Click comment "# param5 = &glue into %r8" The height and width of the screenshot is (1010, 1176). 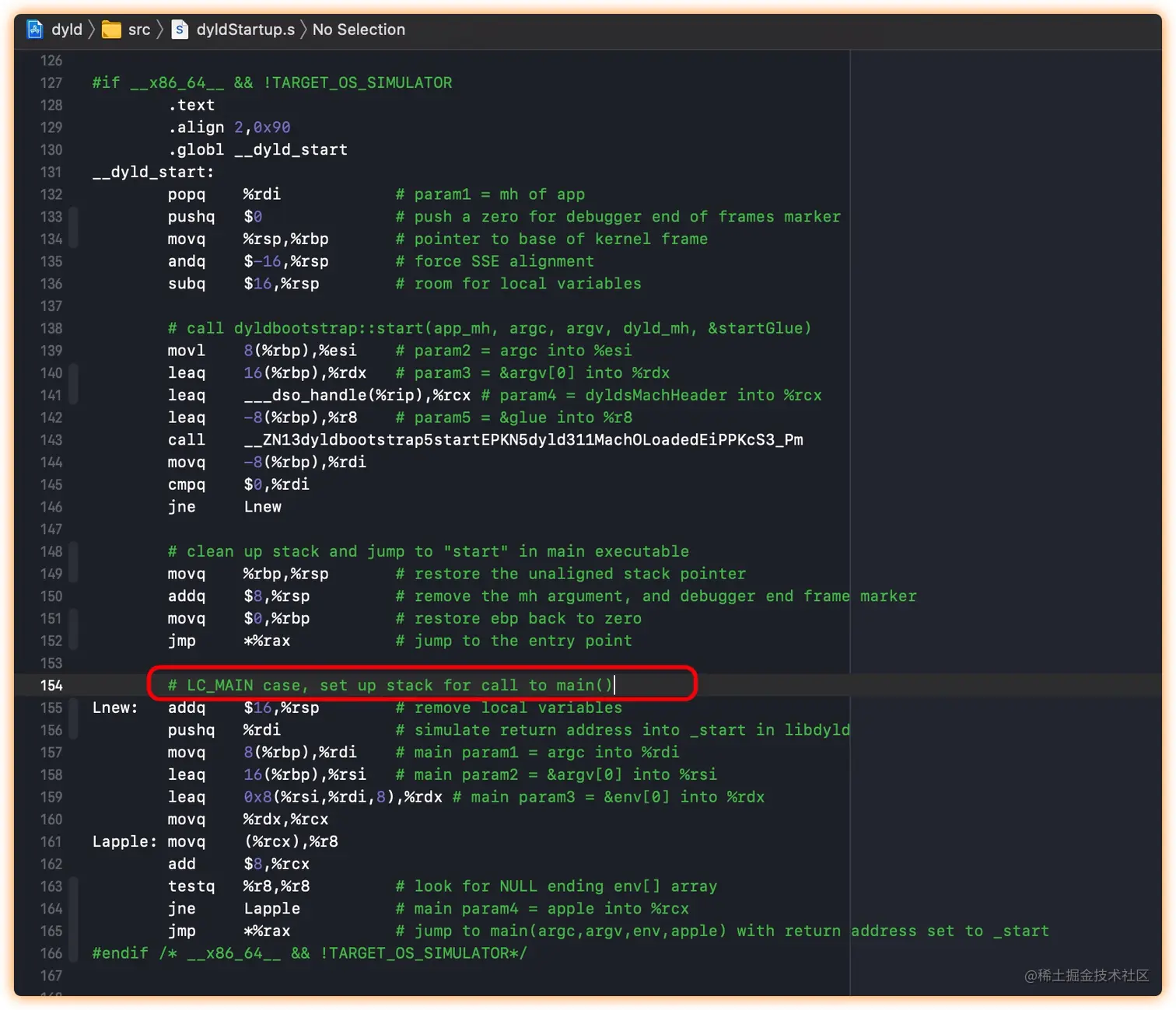click(513, 418)
